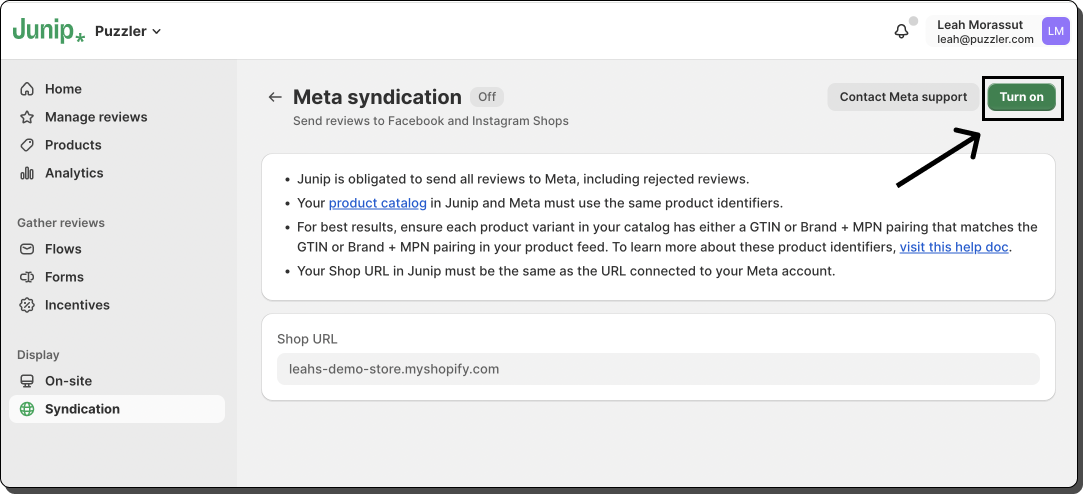Screen dimensions: 1083x494
Task: Turn on Meta syndication
Action: click(1021, 97)
